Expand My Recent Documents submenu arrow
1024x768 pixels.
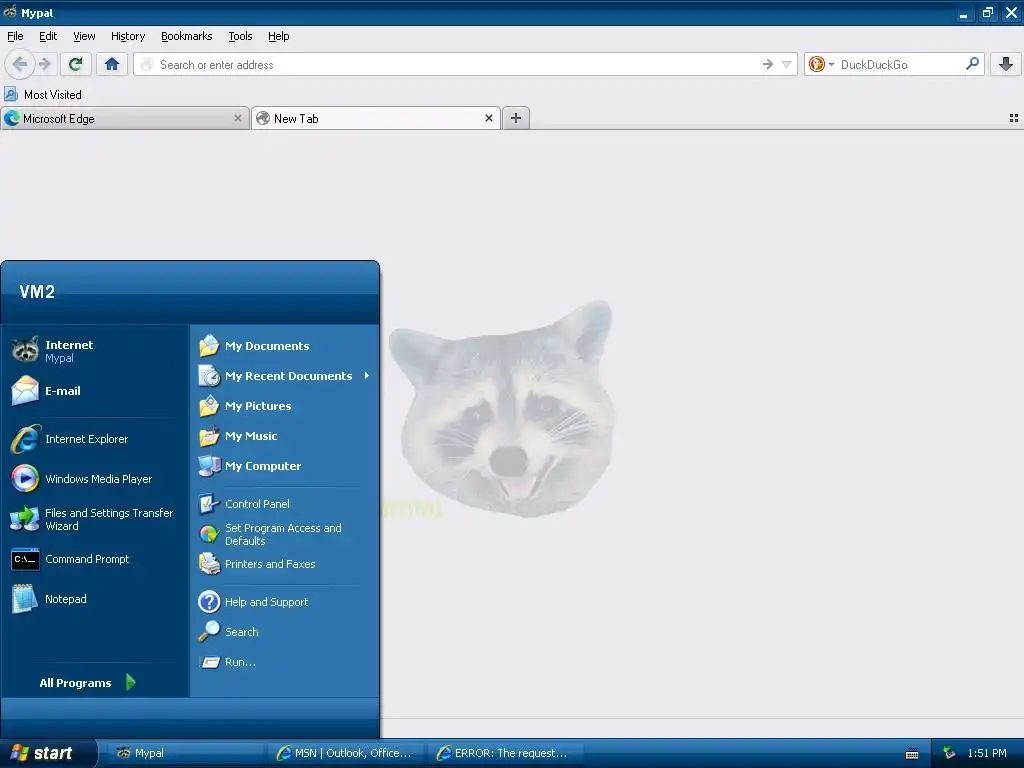coord(366,376)
